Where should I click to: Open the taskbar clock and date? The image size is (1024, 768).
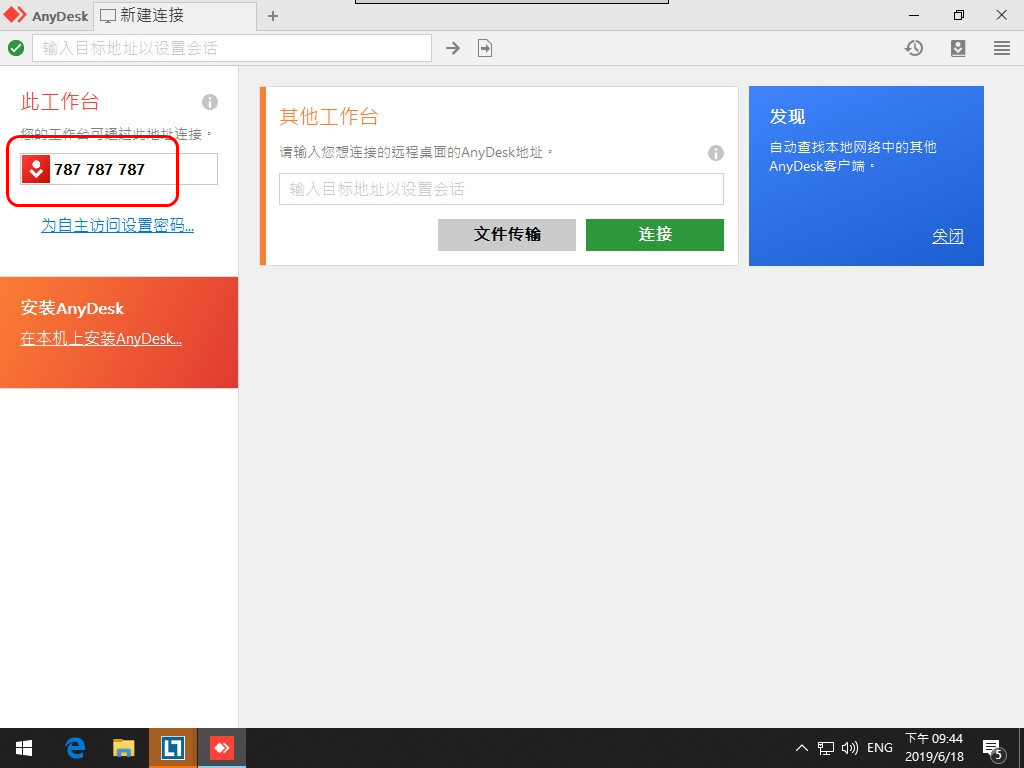[934, 748]
